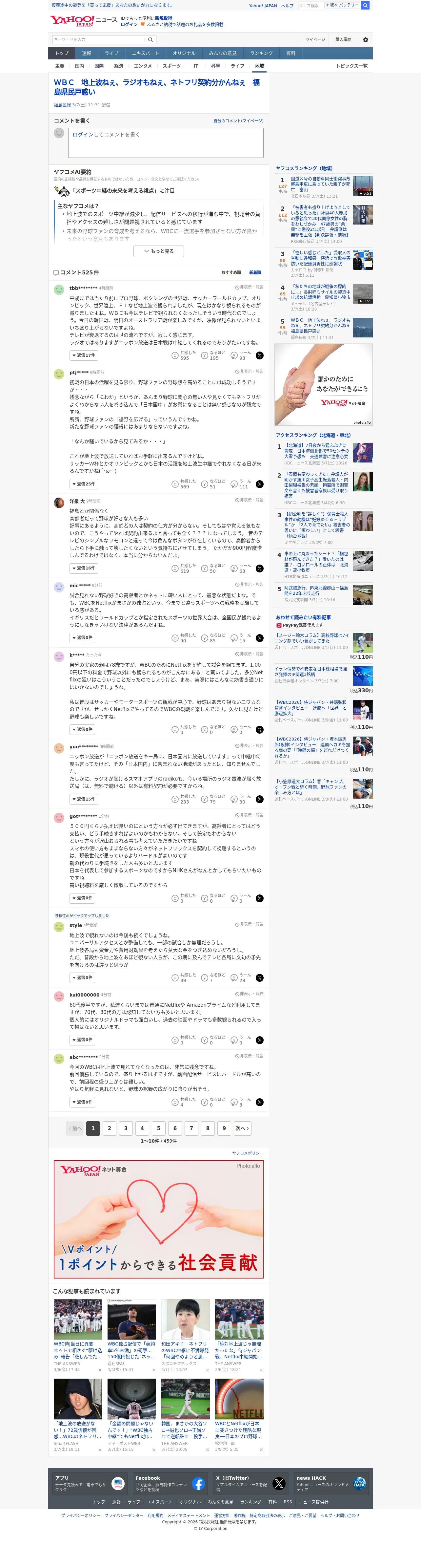Click the Facebook icon in the footer

coord(198,1483)
